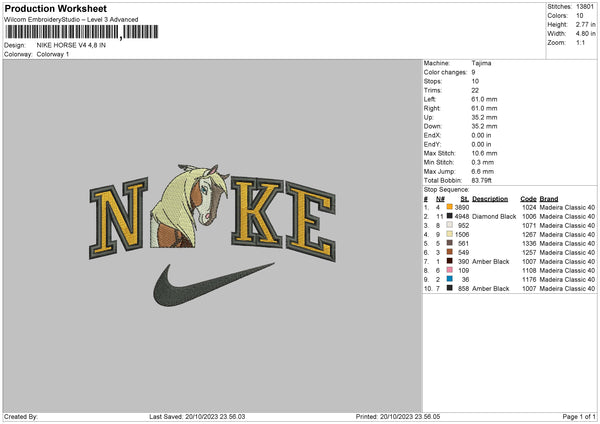The width and height of the screenshot is (600, 424).
Task: Click the Brand column header
Action: coord(549,199)
